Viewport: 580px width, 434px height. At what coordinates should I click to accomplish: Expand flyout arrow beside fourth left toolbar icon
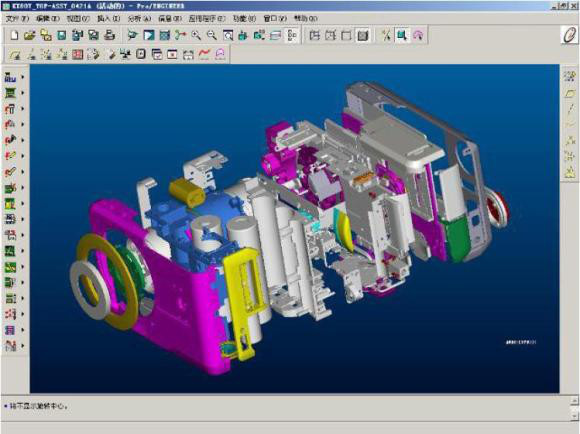click(x=23, y=124)
